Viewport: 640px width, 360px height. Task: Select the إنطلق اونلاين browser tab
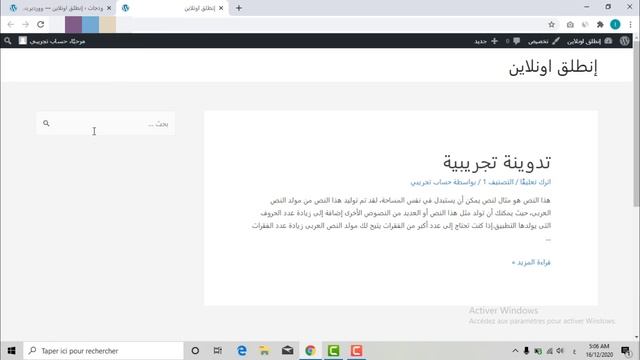point(171,8)
